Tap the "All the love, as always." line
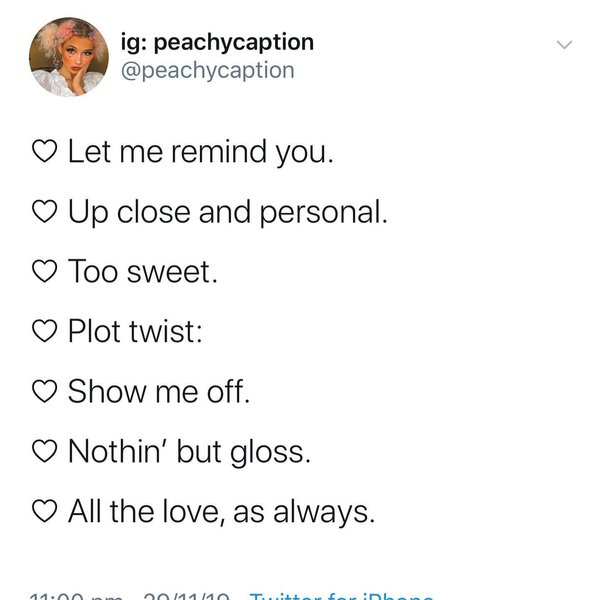 (x=221, y=513)
